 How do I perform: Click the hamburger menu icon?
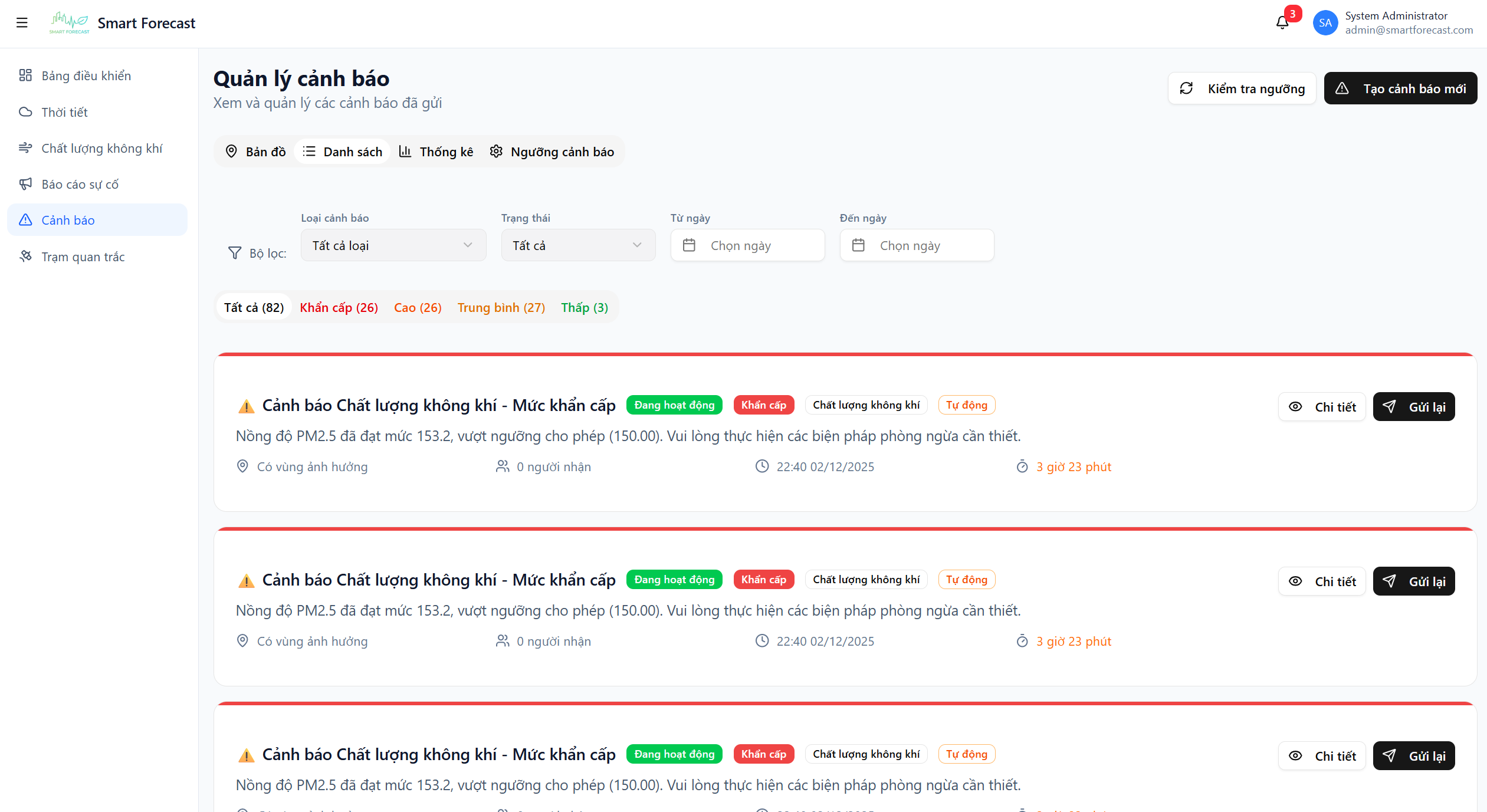[x=22, y=23]
